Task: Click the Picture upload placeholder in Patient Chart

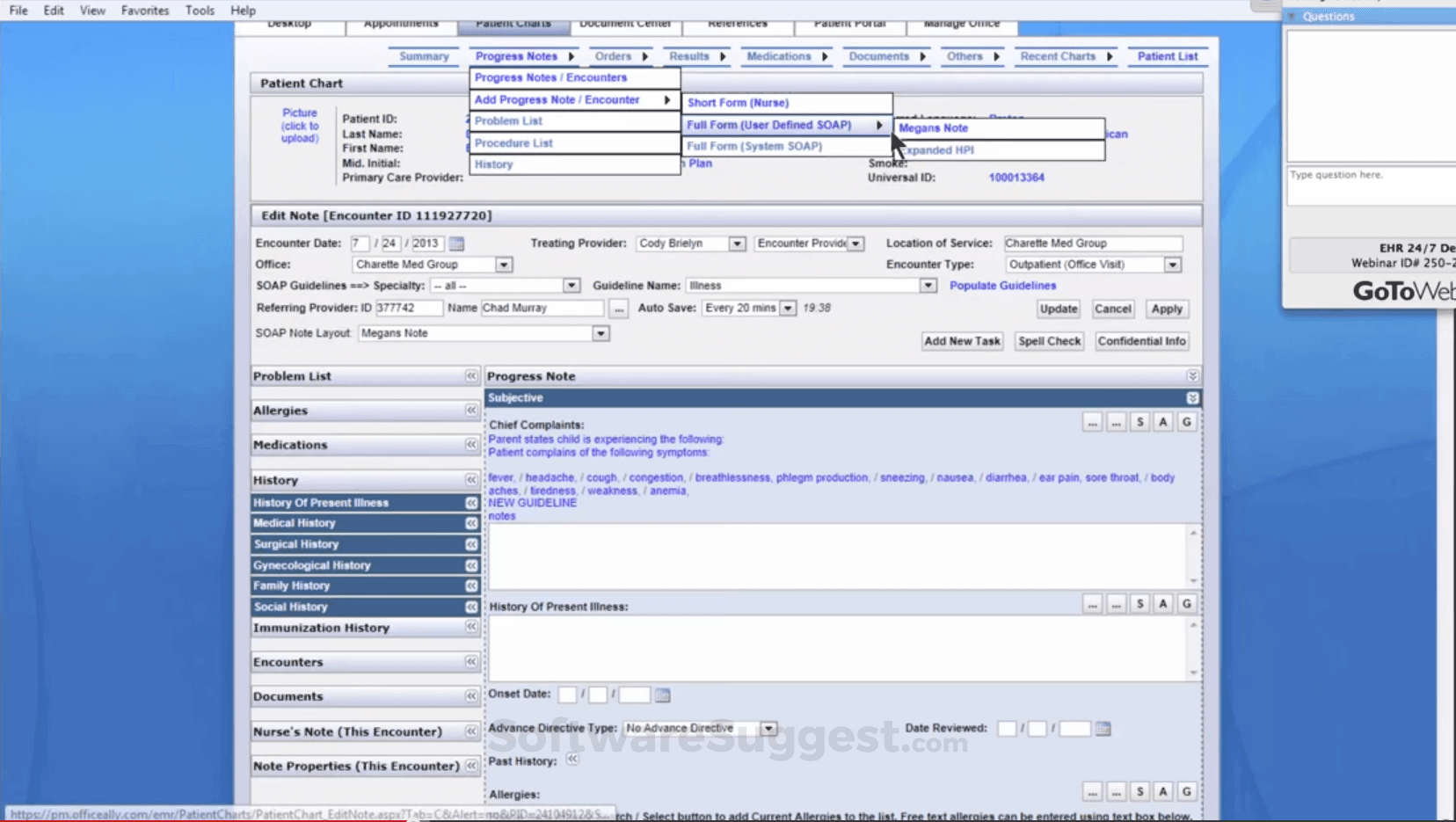Action: pos(300,126)
